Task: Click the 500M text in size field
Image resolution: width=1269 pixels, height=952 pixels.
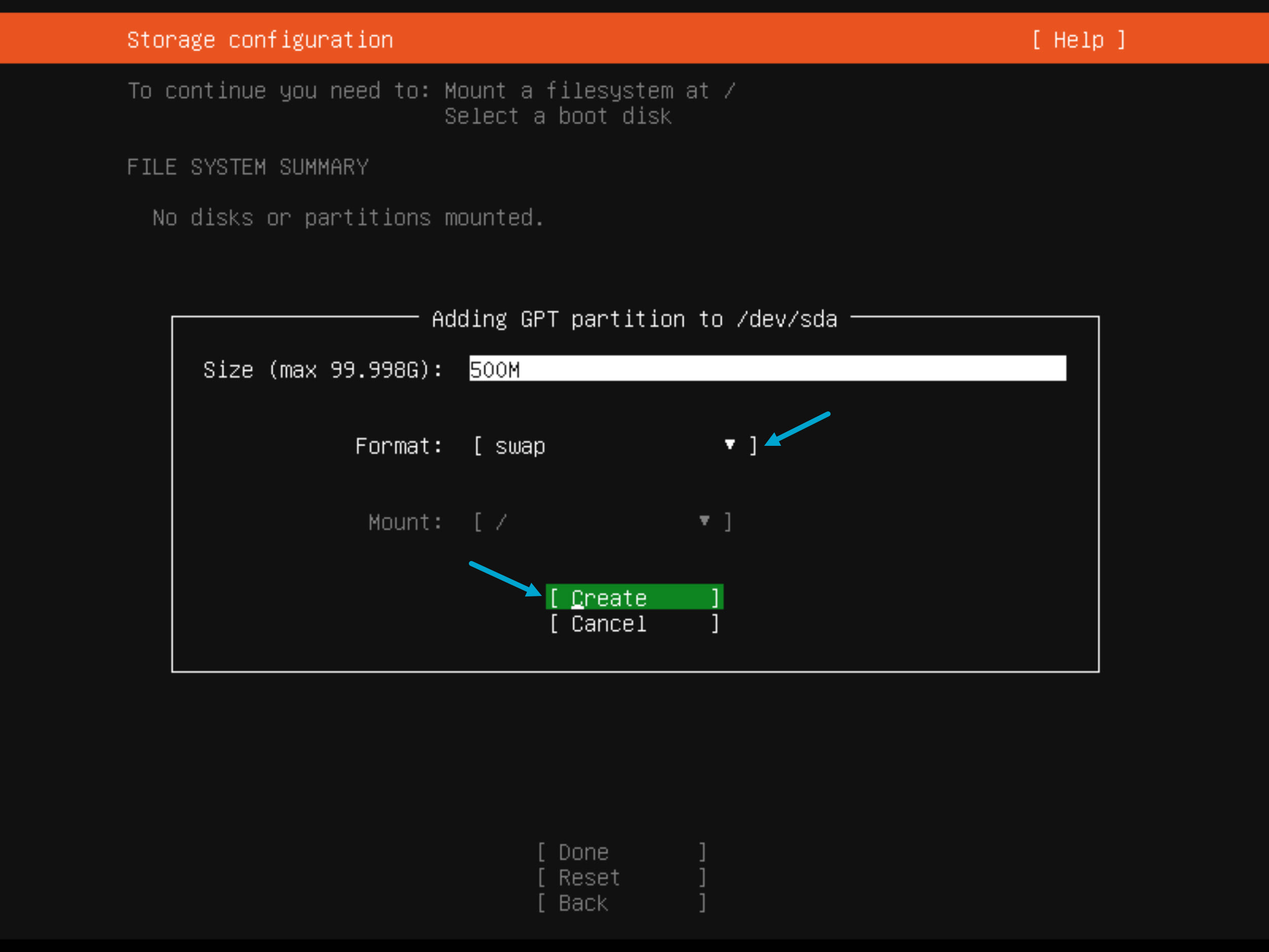Action: (495, 370)
